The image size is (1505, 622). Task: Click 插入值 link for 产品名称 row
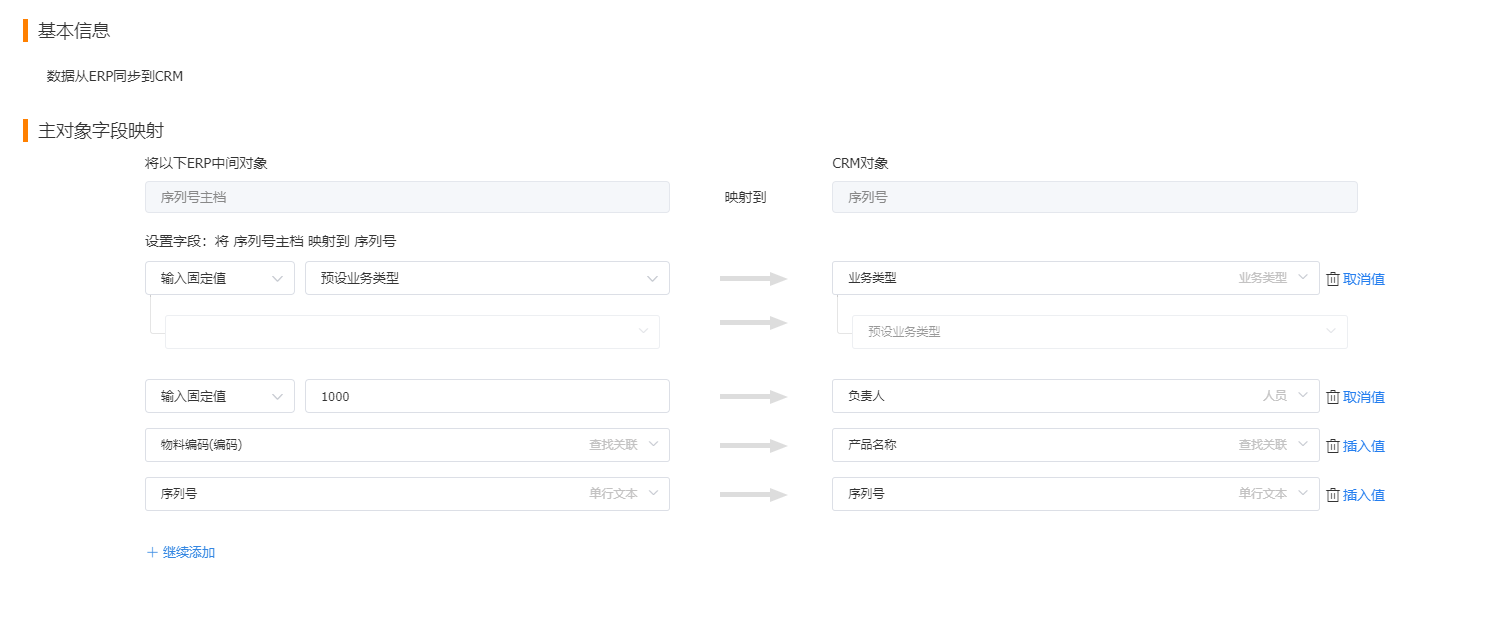(x=1364, y=446)
